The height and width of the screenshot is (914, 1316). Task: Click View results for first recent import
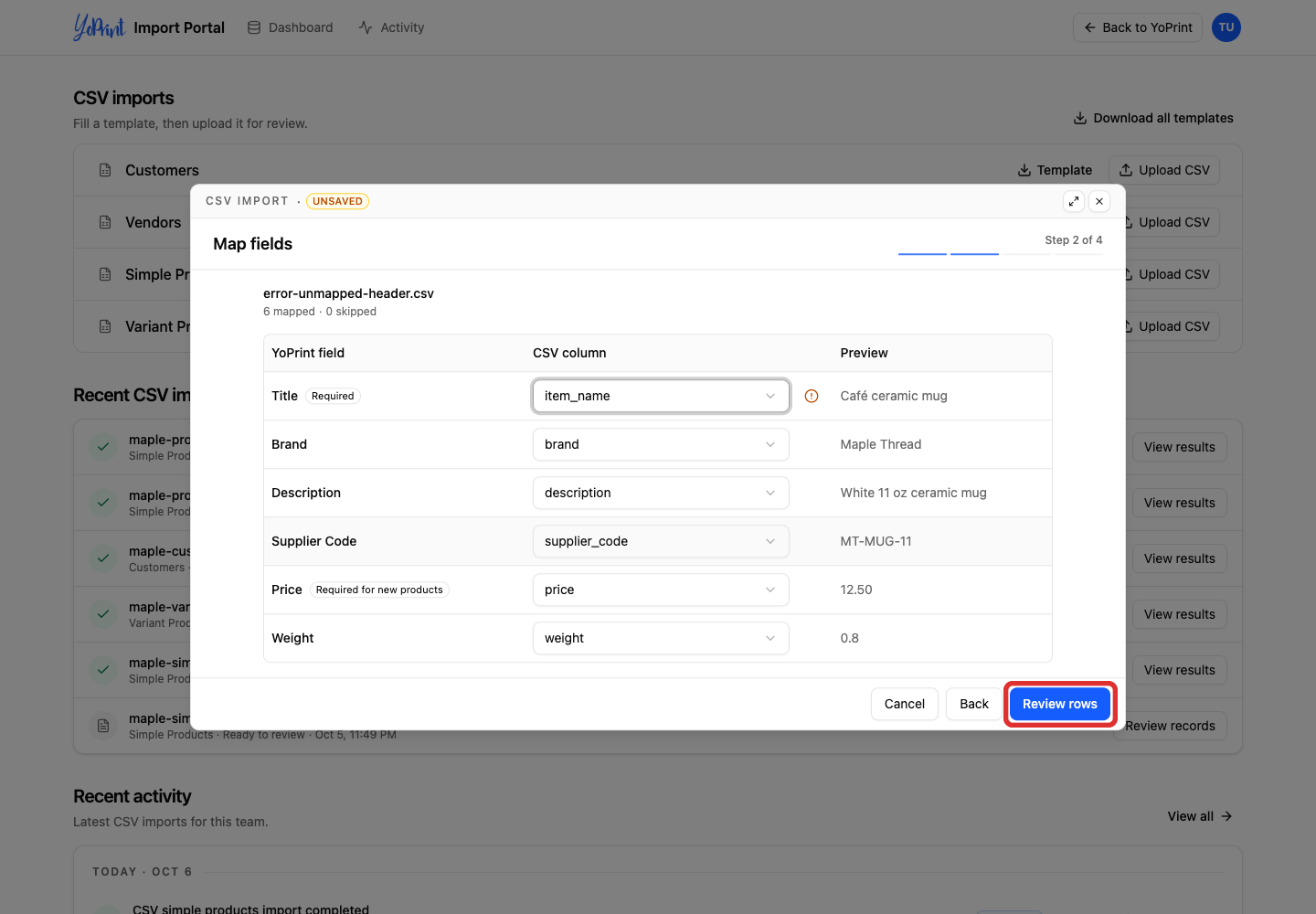pos(1180,447)
